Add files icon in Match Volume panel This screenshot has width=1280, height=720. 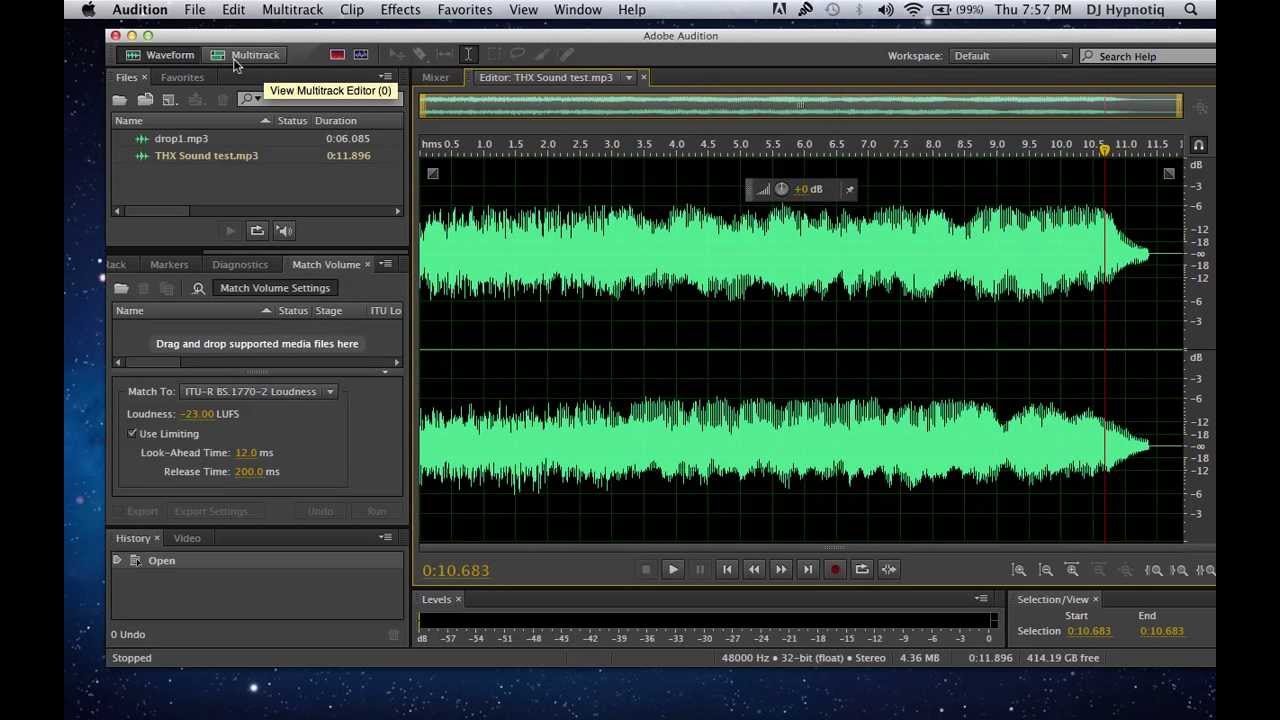coord(121,288)
